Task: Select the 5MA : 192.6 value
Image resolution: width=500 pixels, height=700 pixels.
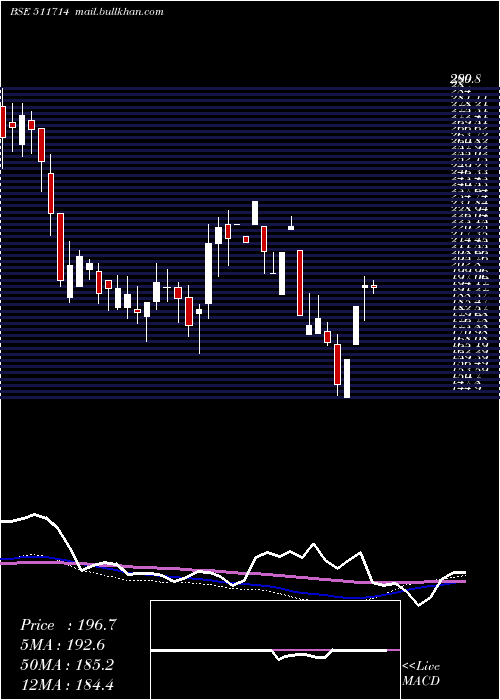Action: [x=65, y=645]
